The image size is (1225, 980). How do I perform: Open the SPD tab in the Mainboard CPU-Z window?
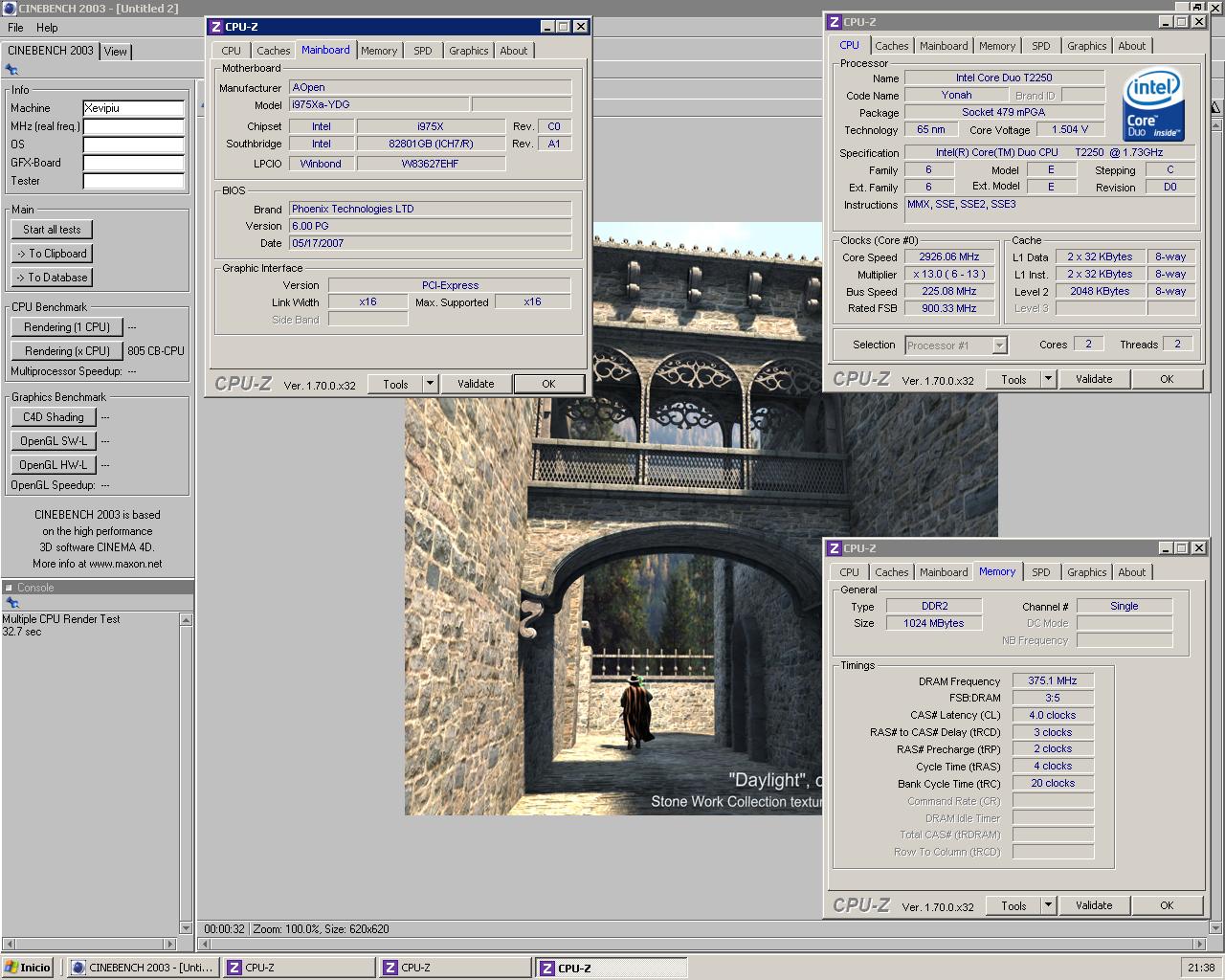[423, 51]
